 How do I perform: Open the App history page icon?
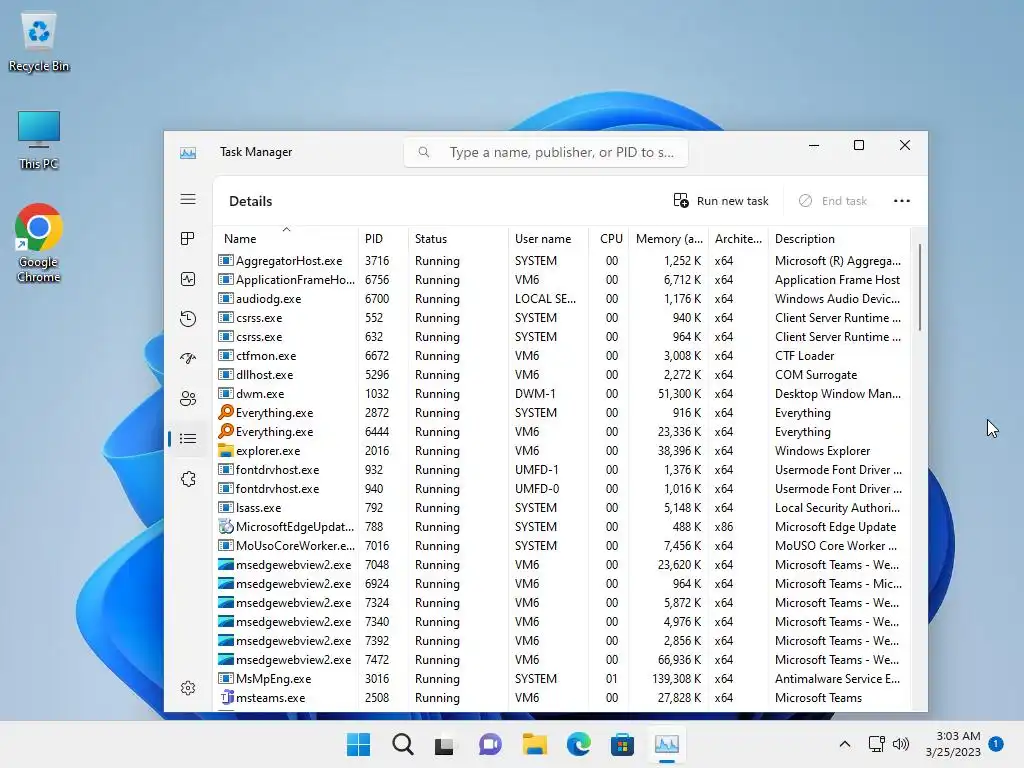coord(188,319)
